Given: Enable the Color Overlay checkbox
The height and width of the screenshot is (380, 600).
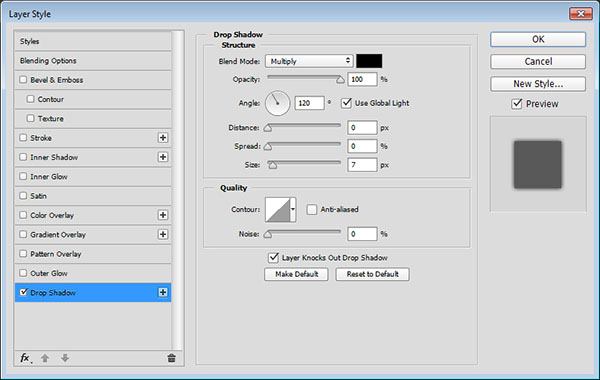Looking at the screenshot, I should (23, 215).
